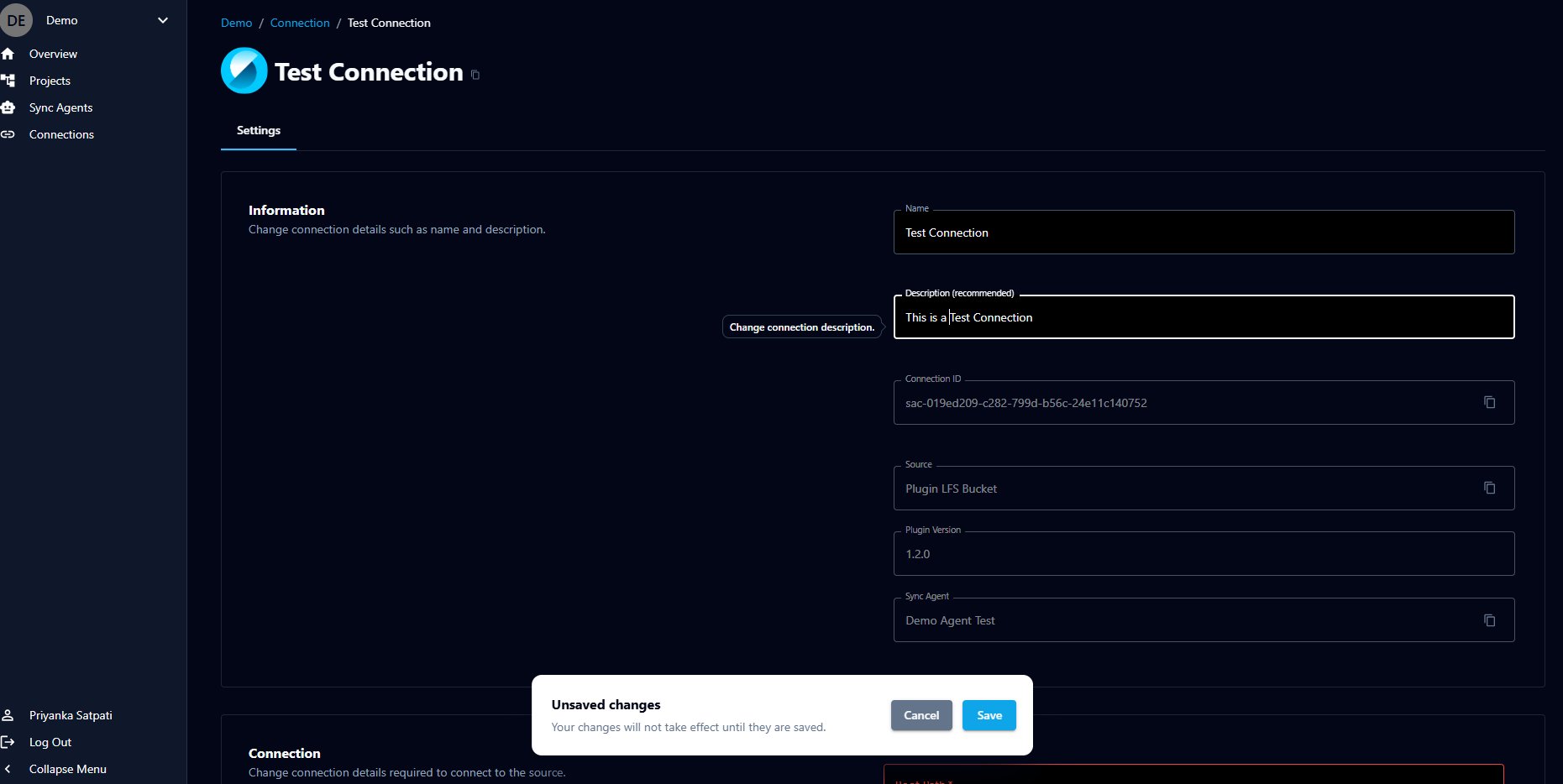Click the DE organization avatar
This screenshot has height=784, width=1563.
[16, 20]
